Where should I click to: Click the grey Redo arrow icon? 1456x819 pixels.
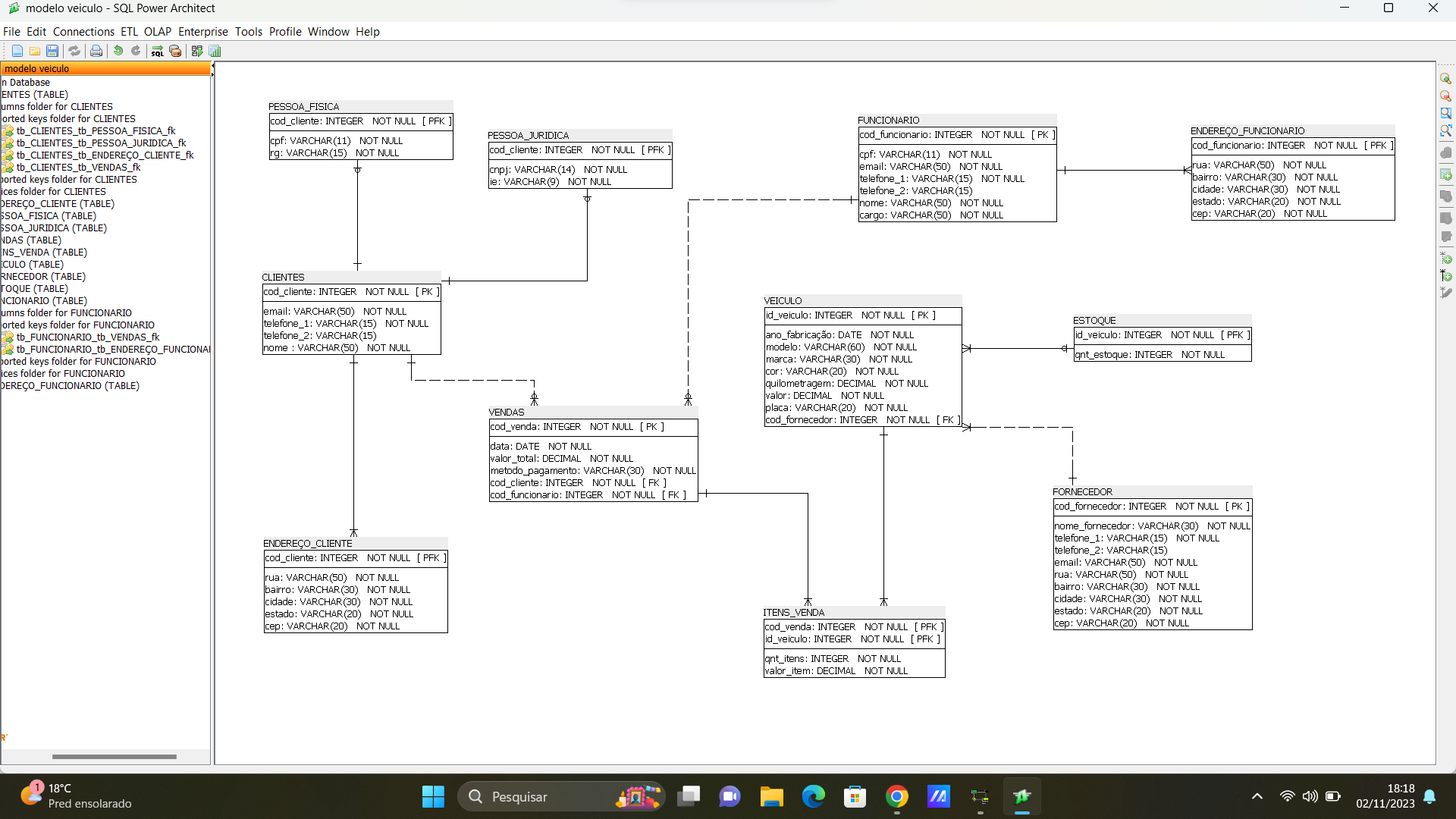[136, 51]
